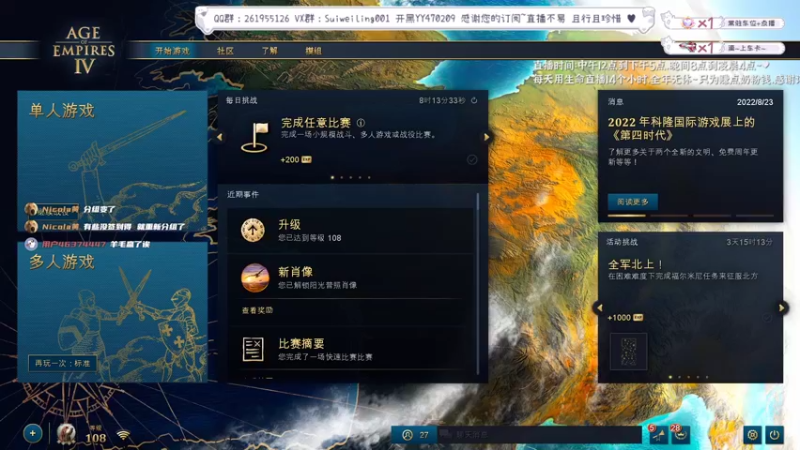Click the event challenge reward thumbnail
This screenshot has height=450, width=800.
click(x=629, y=351)
